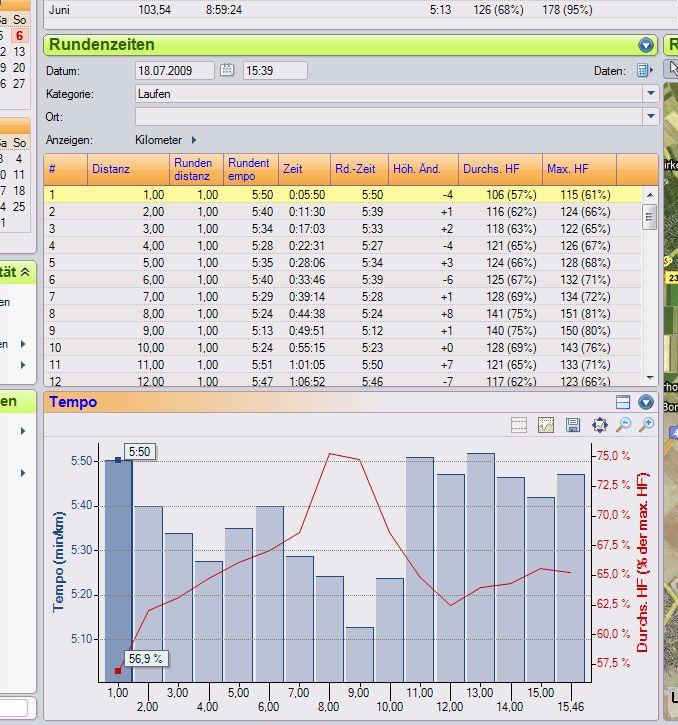Click the laps table scroll-down arrow
The height and width of the screenshot is (725, 678).
(x=650, y=378)
